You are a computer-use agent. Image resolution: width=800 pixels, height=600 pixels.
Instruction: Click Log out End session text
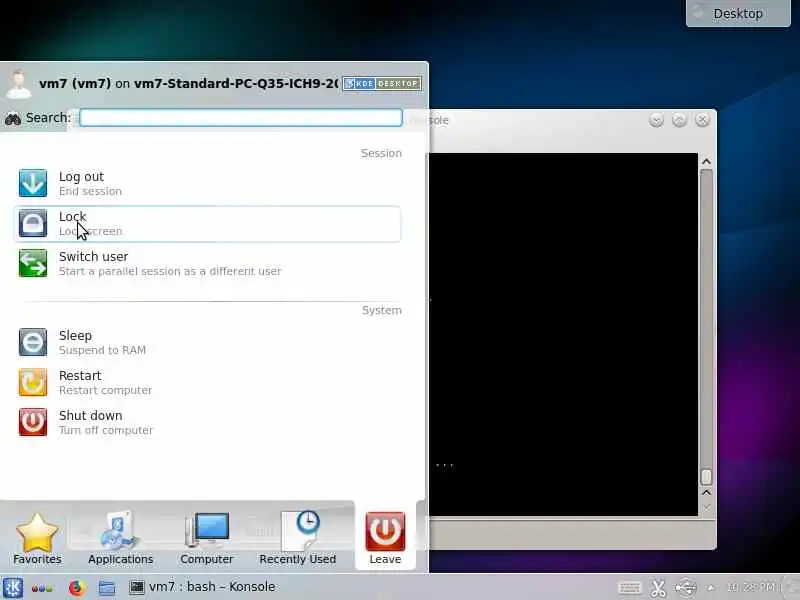tap(90, 184)
